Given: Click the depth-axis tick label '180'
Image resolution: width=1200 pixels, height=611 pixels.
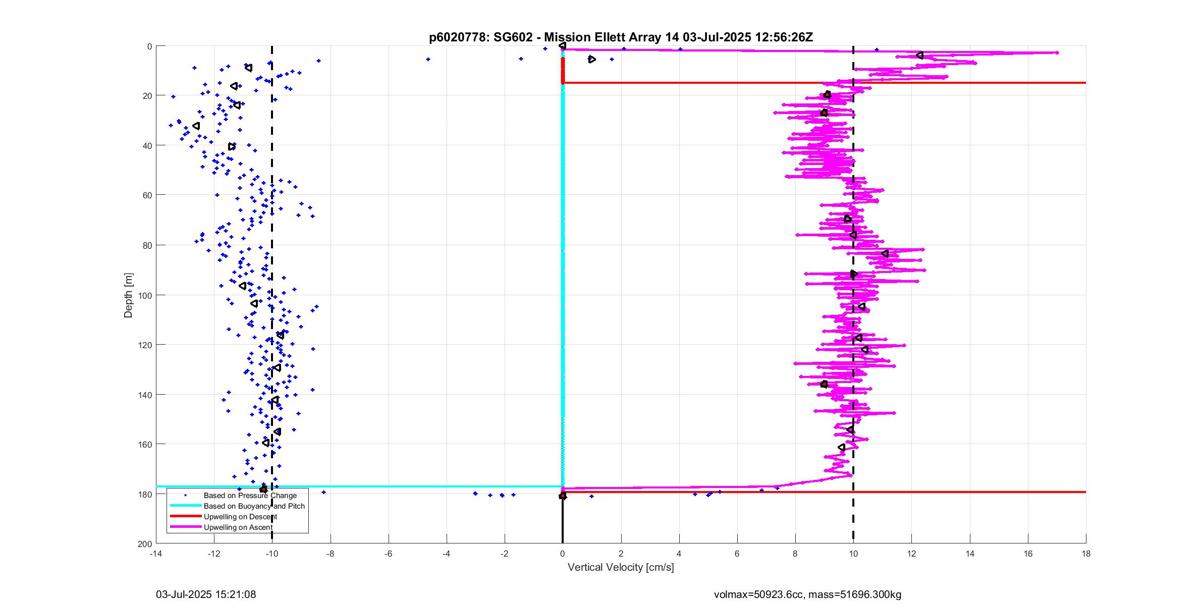Looking at the screenshot, I should pyautogui.click(x=144, y=493).
